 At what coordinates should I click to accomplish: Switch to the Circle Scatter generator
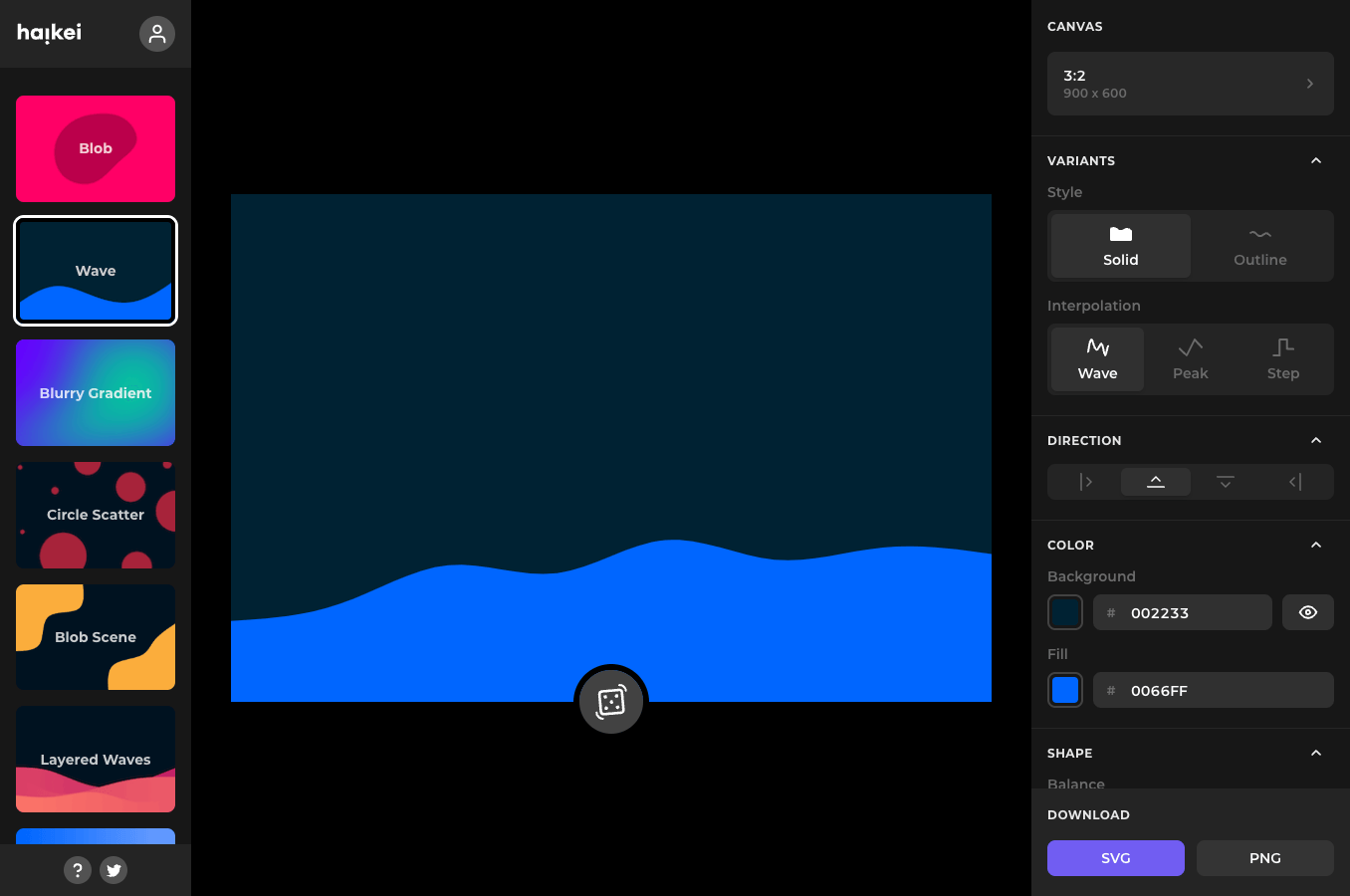click(x=95, y=515)
